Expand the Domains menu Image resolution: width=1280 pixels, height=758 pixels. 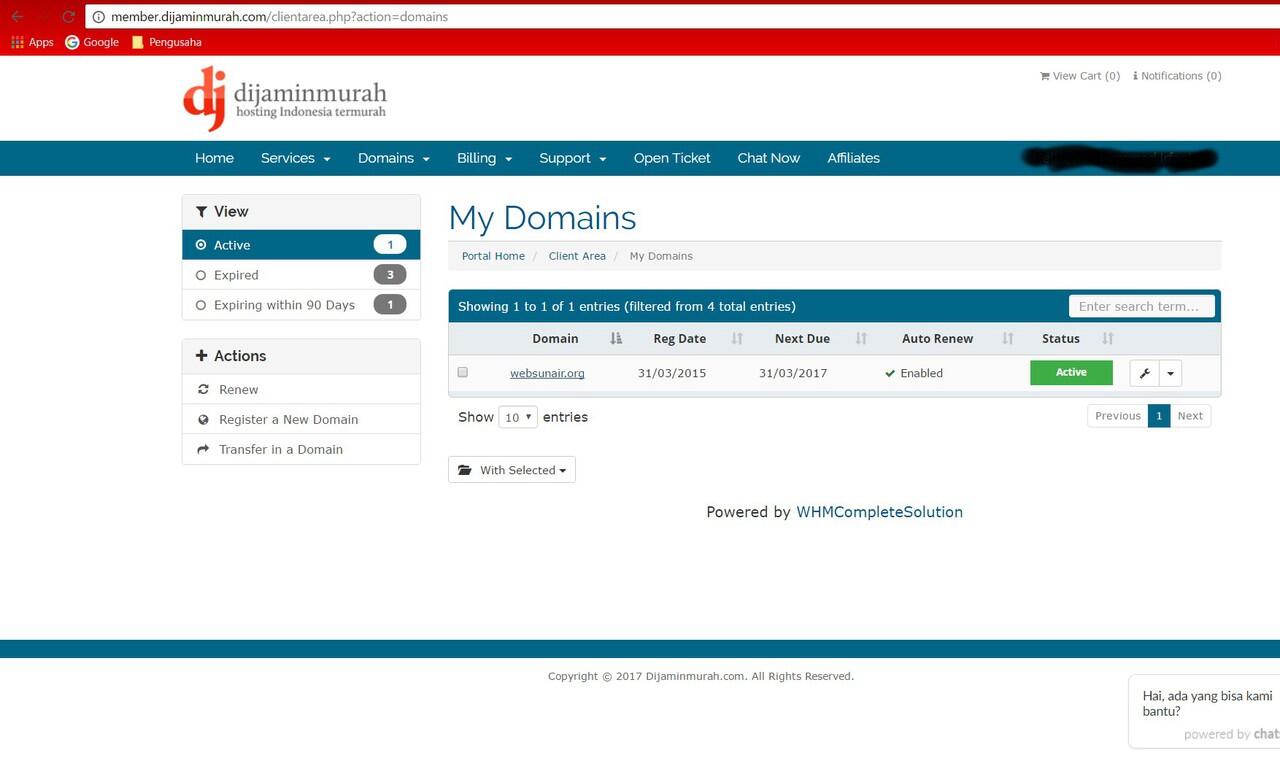pyautogui.click(x=394, y=158)
